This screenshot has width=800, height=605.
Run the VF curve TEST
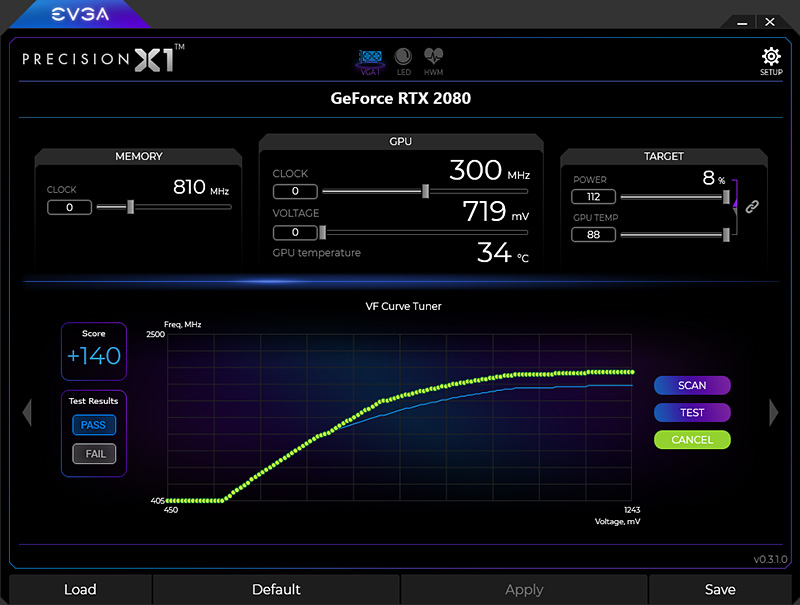[x=692, y=413]
